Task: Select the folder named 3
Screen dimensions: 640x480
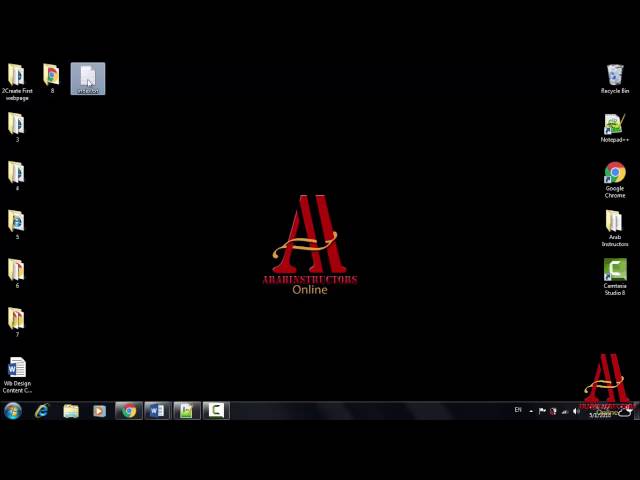Action: pos(17,128)
